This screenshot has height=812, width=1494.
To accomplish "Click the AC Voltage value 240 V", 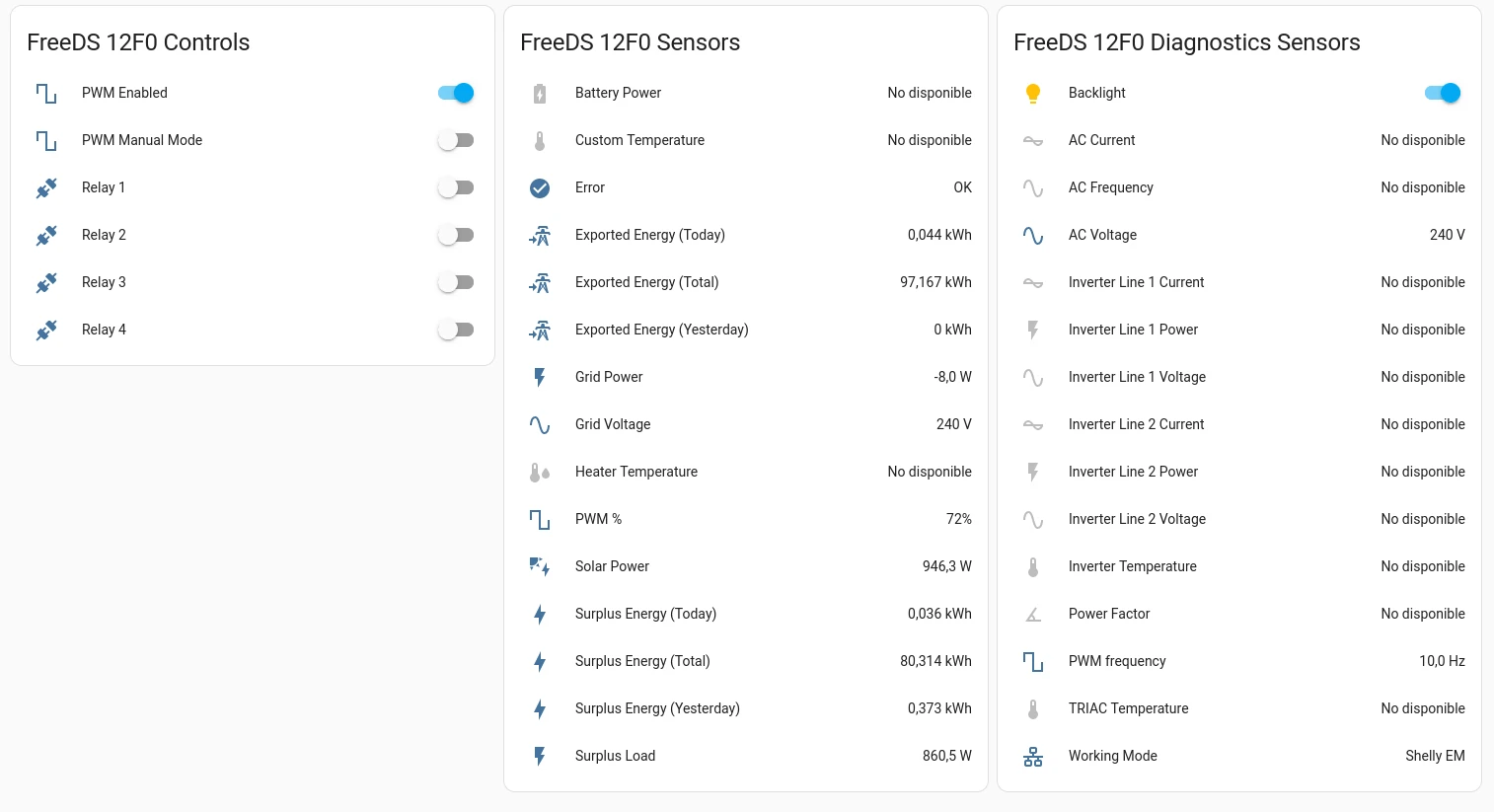I will [1448, 235].
